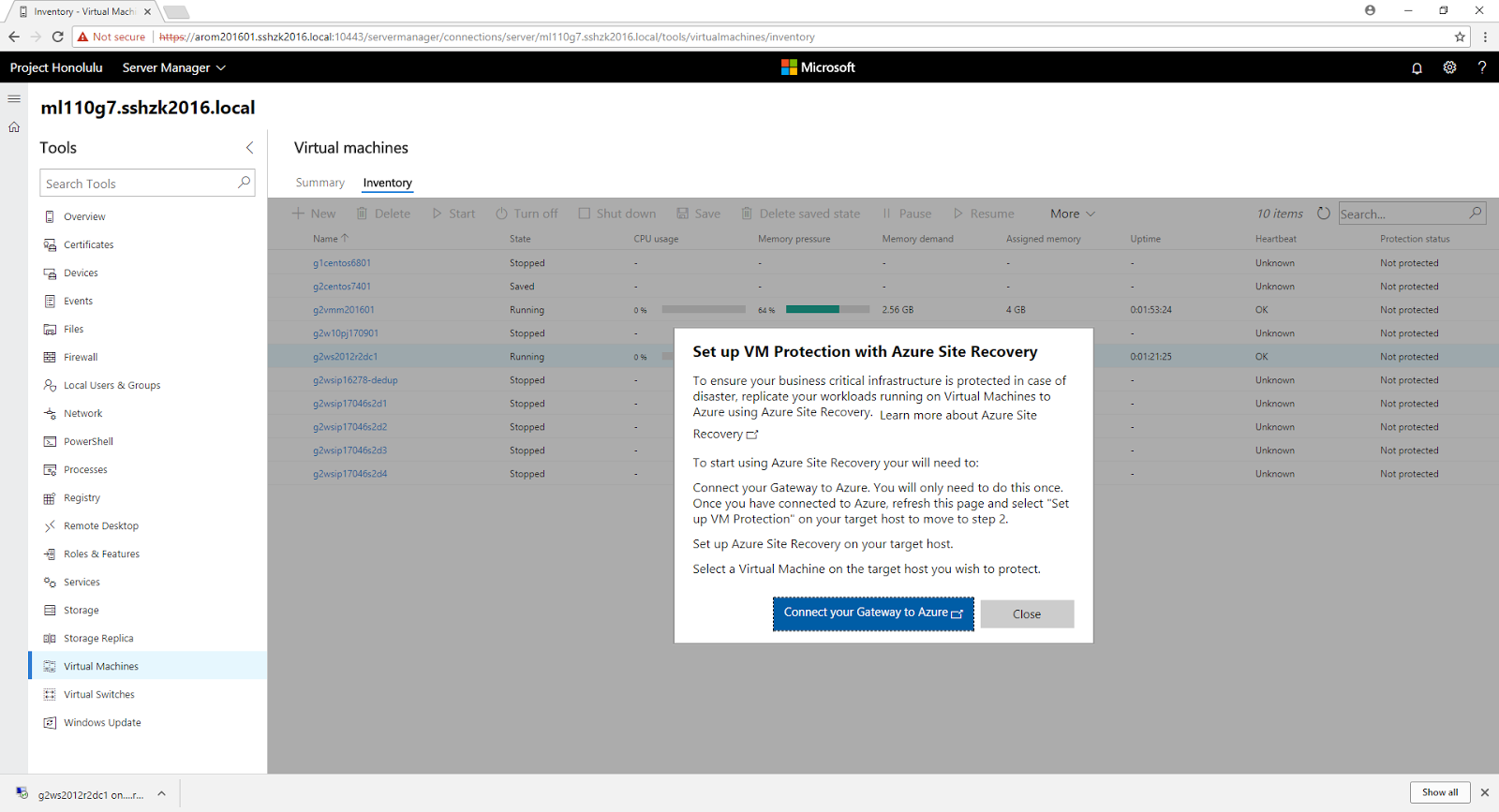
Task: Click the inventory Search field
Action: (x=1412, y=214)
